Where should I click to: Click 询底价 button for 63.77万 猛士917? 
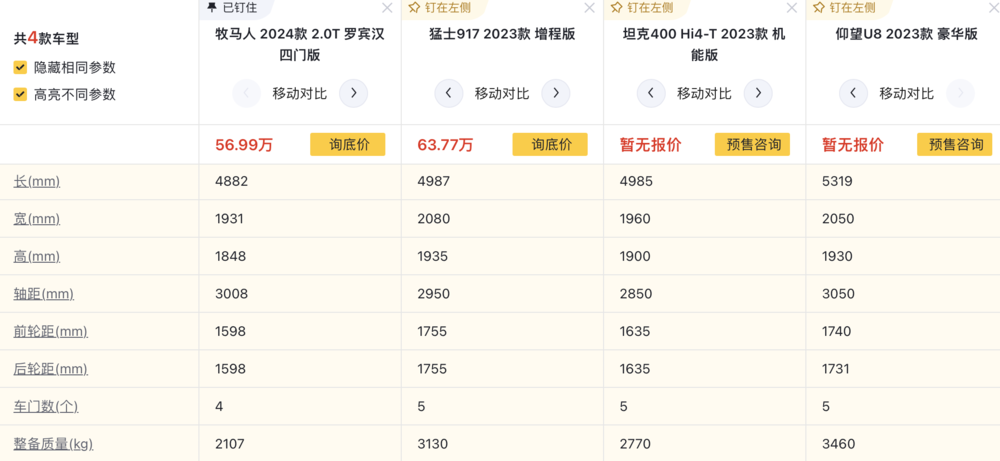click(x=550, y=145)
